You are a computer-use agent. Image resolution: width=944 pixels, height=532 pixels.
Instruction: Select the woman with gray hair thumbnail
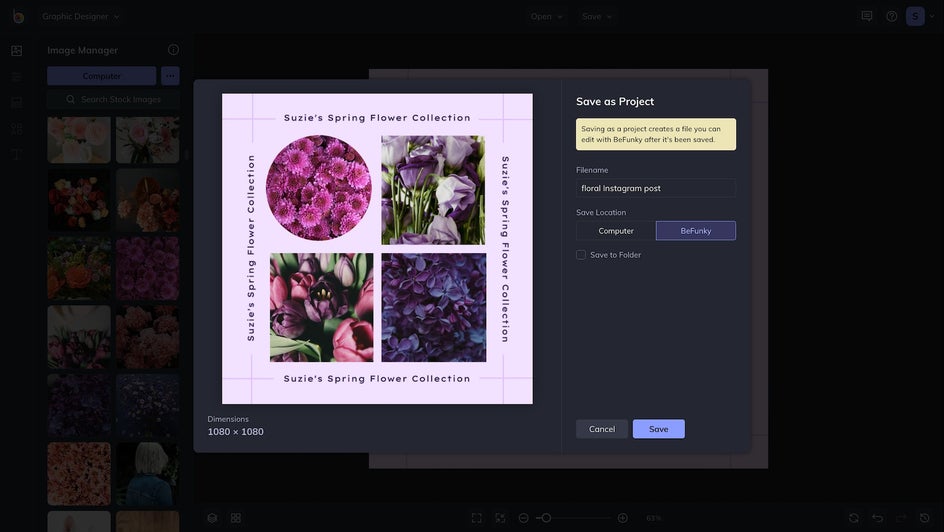[148, 474]
